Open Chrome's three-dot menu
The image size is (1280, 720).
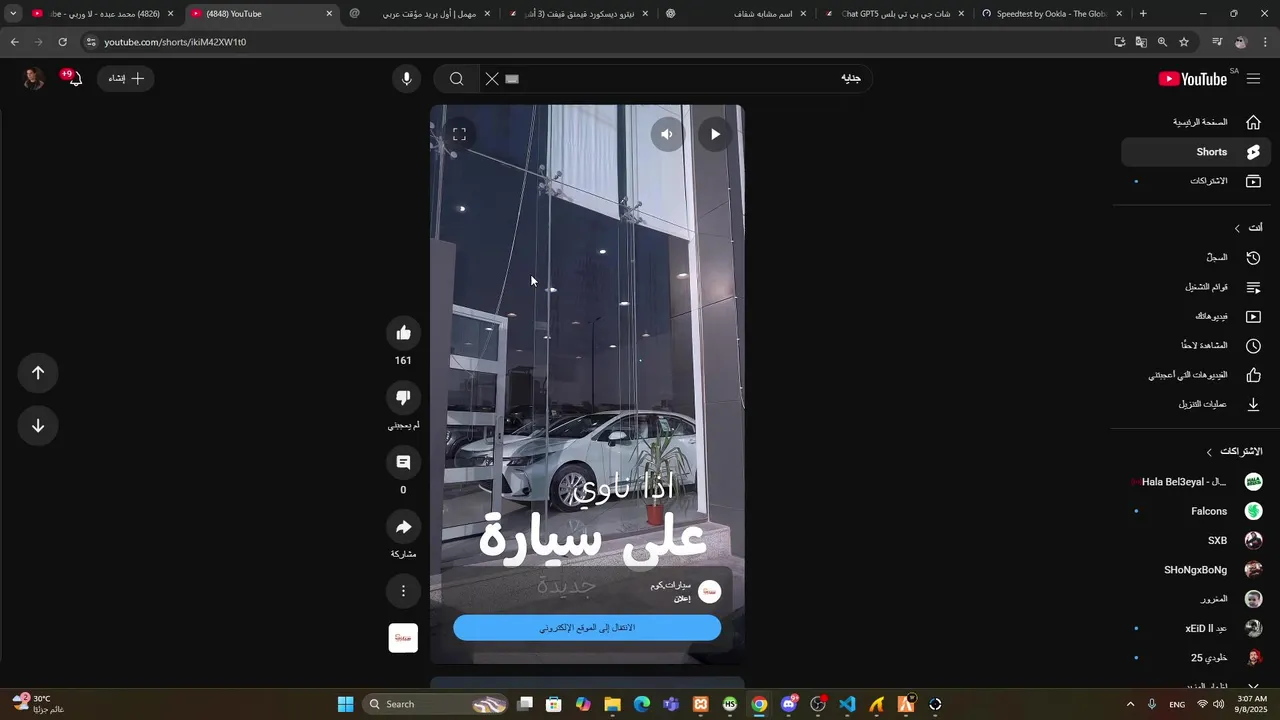pyautogui.click(x=1266, y=42)
